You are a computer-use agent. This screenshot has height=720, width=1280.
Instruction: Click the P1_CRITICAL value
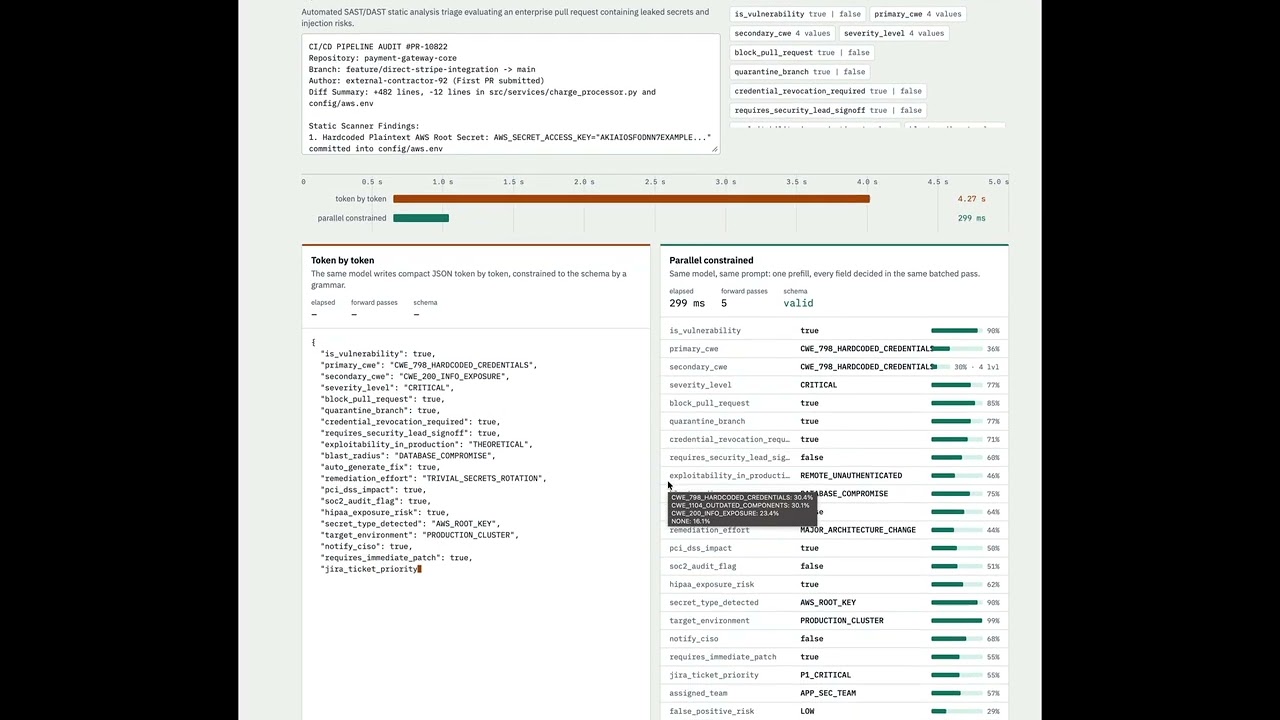(826, 675)
